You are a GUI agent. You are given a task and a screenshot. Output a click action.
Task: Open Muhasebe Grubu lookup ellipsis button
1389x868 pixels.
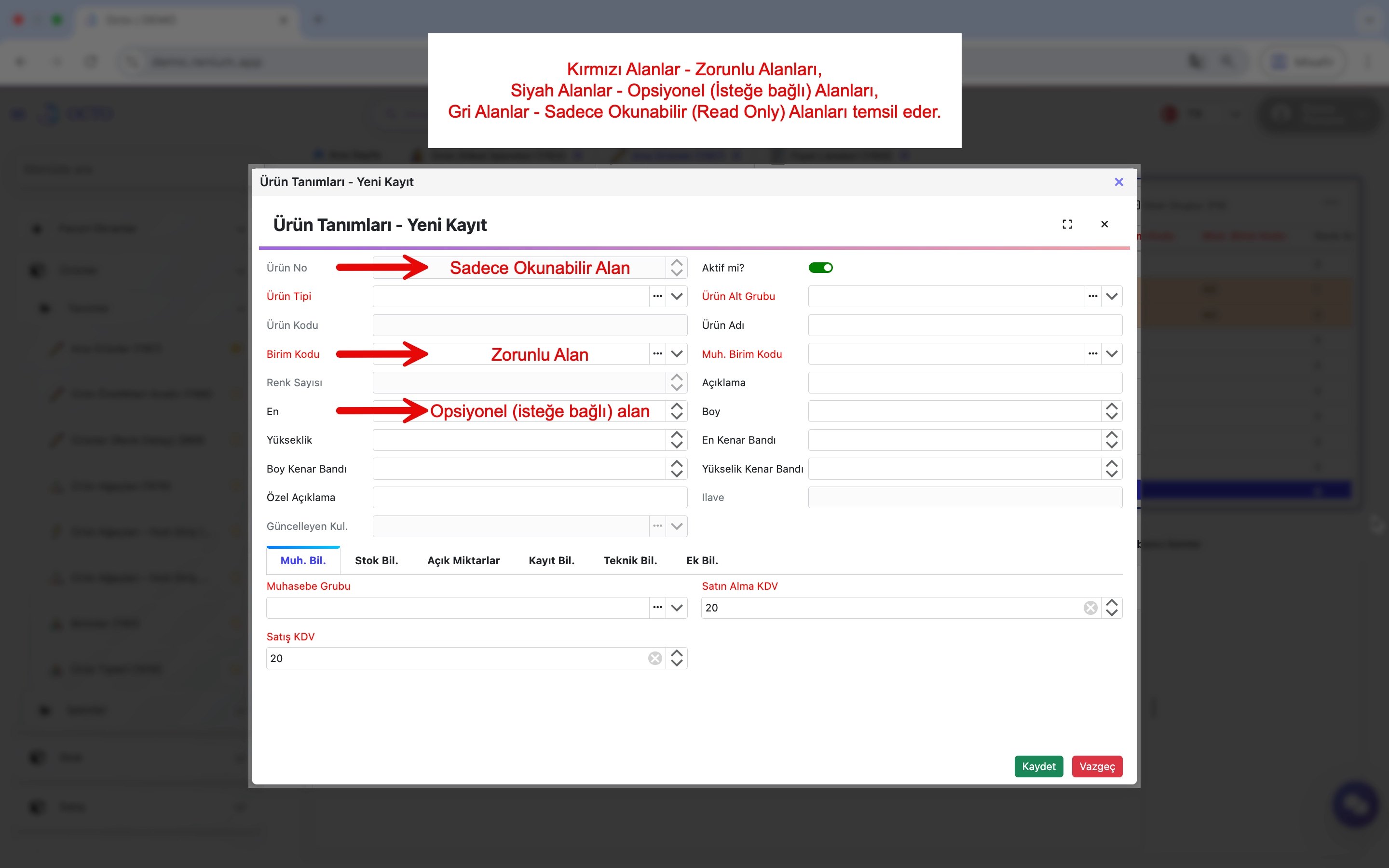click(657, 608)
